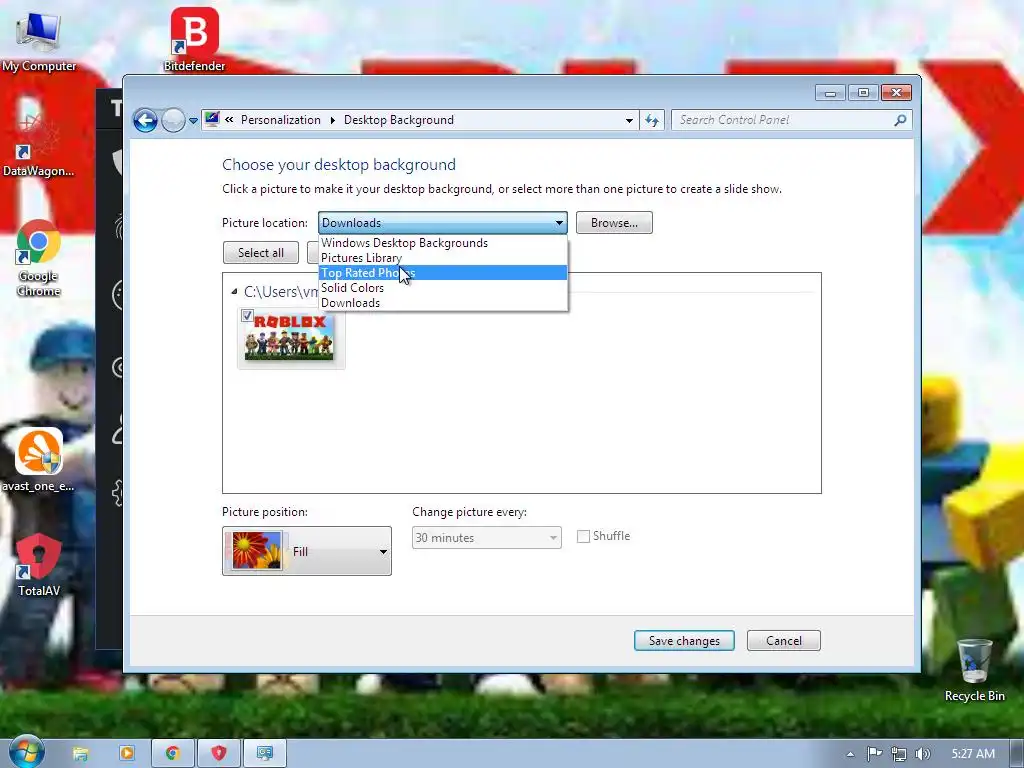Click the Windows Start orb

pos(27,753)
